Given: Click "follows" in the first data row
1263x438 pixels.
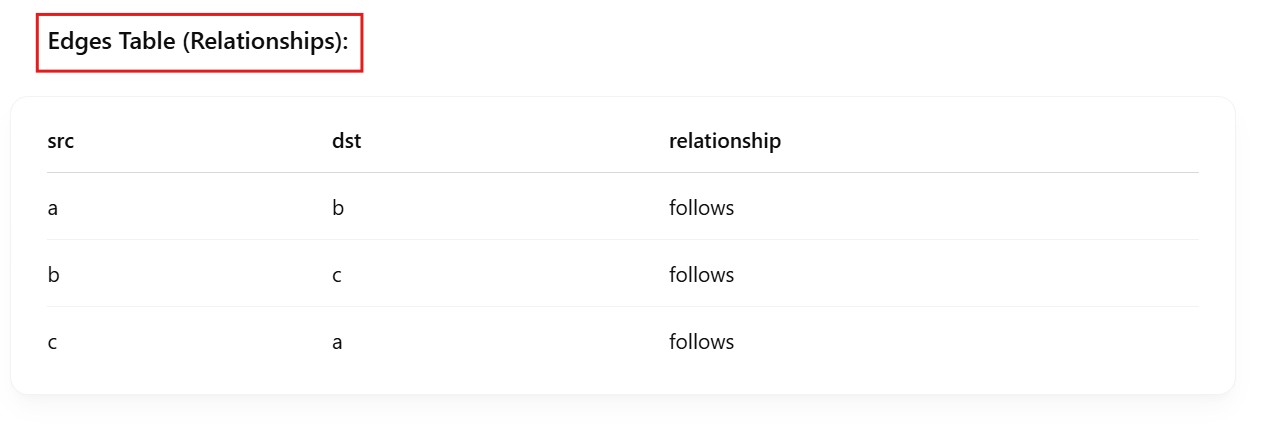Looking at the screenshot, I should [x=701, y=208].
